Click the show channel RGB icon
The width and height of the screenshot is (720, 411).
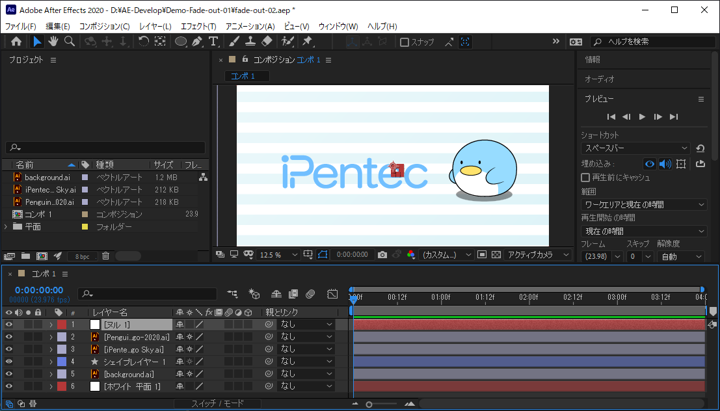[x=411, y=254]
